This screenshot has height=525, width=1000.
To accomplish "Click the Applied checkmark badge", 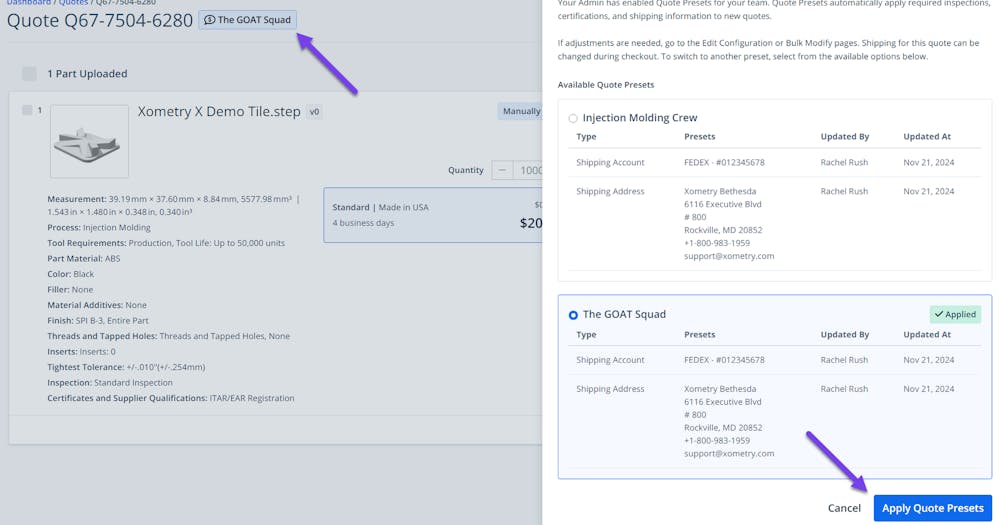I will point(955,314).
